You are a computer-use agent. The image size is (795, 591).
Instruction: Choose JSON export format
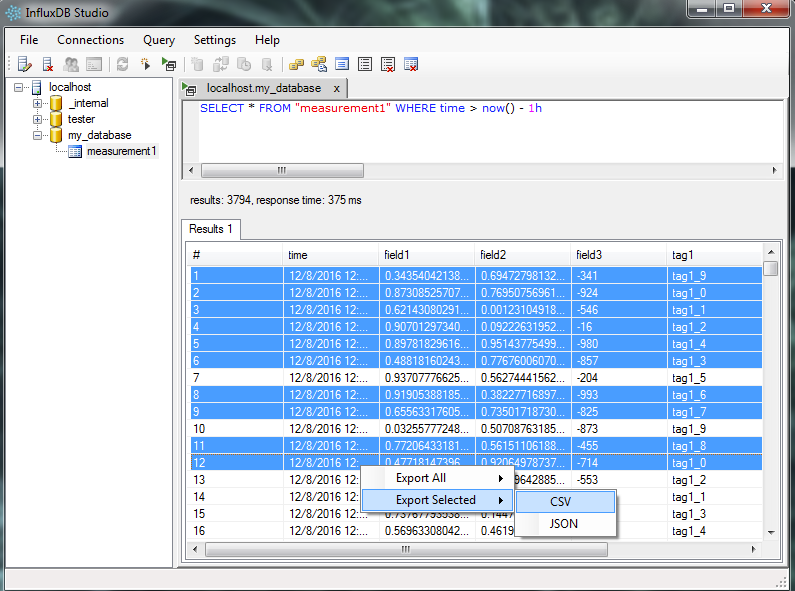click(565, 524)
